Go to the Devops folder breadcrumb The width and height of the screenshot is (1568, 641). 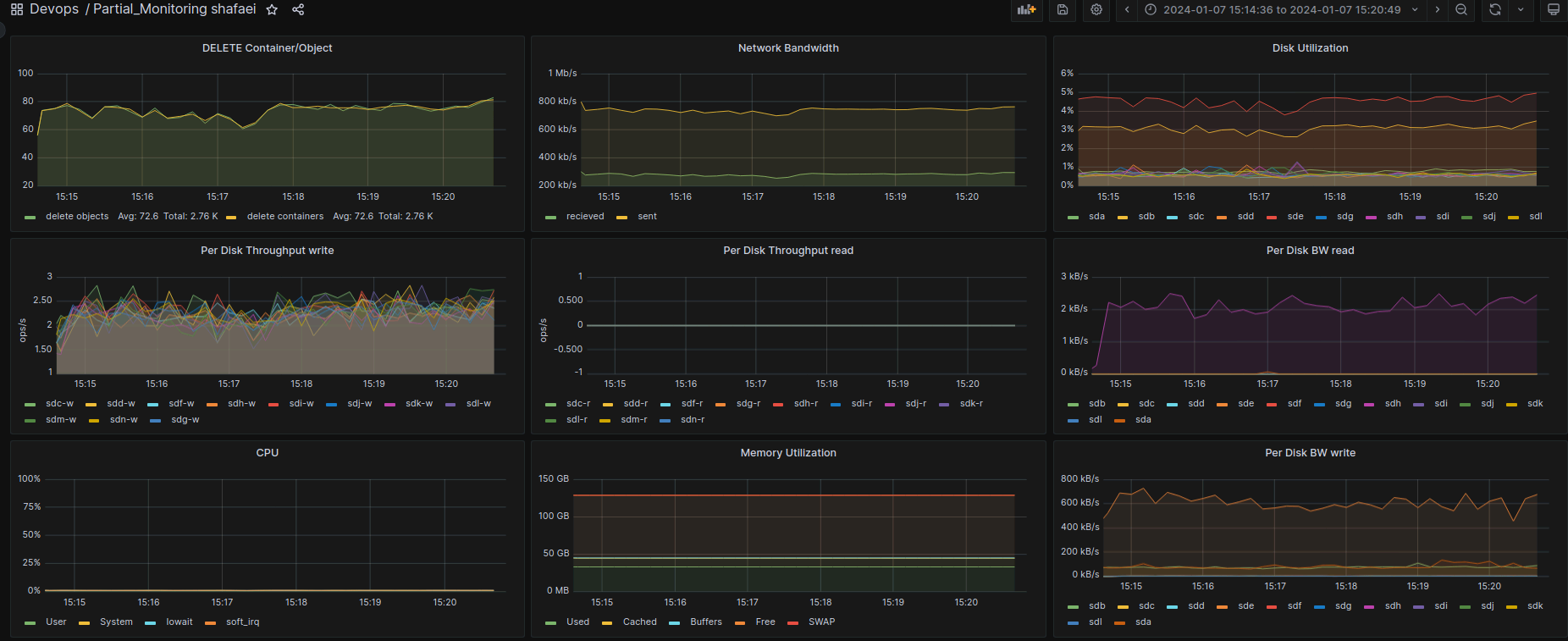54,9
